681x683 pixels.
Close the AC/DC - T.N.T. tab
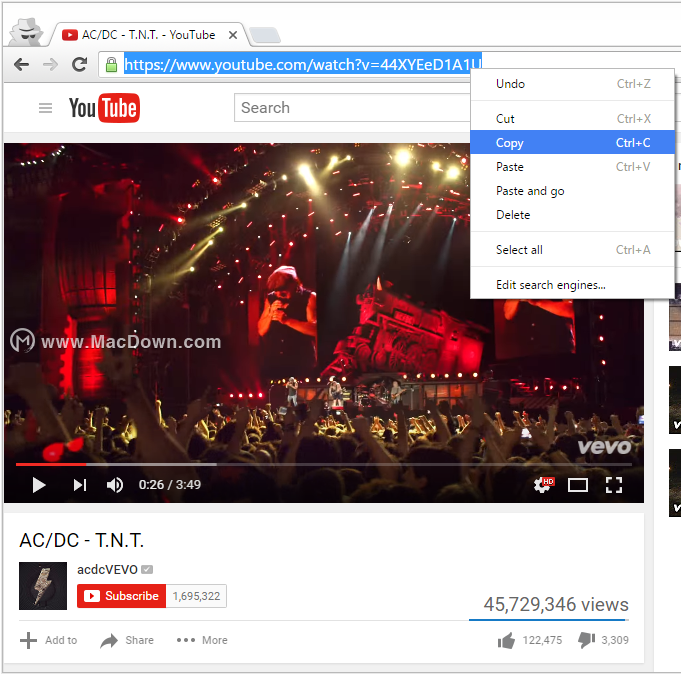pos(233,35)
